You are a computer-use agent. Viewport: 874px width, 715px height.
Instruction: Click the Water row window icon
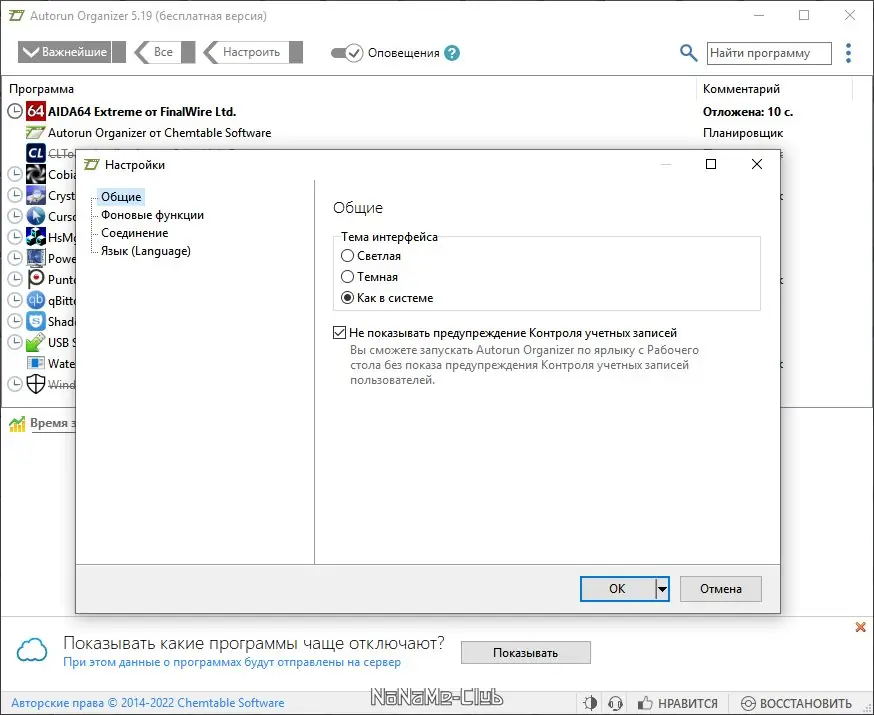[x=36, y=363]
